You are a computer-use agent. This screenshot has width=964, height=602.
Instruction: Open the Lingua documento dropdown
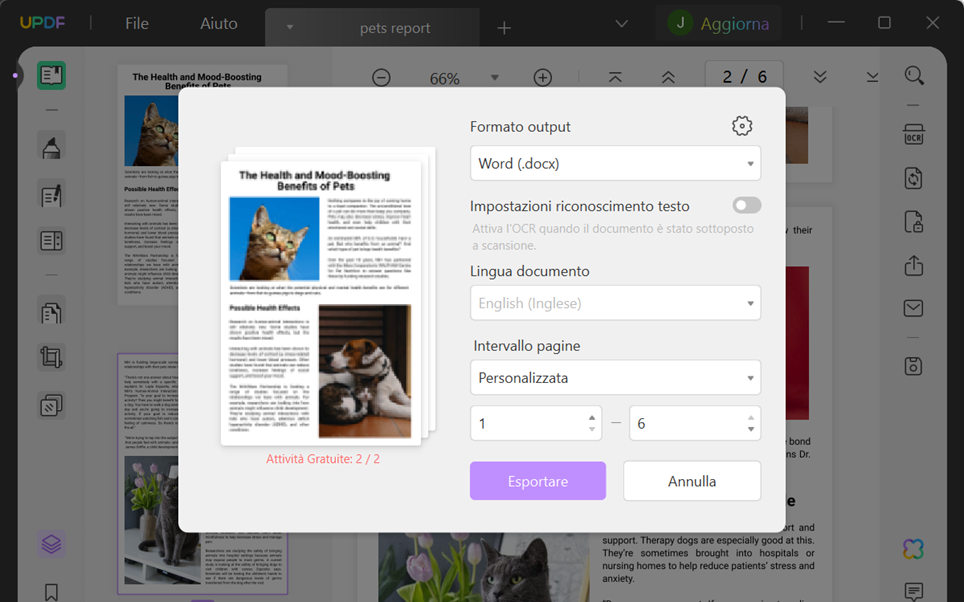[615, 303]
